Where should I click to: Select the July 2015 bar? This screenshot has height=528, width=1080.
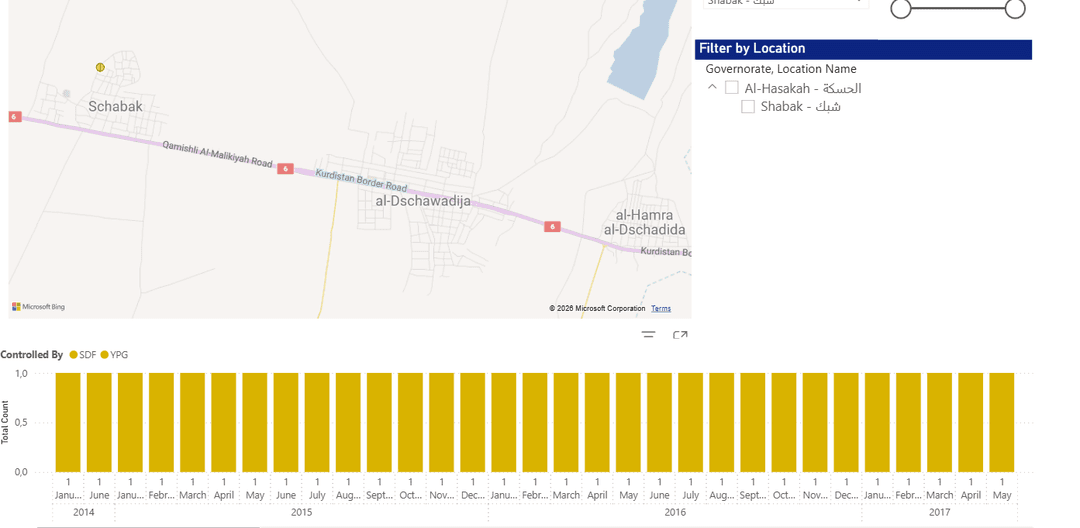[x=317, y=422]
